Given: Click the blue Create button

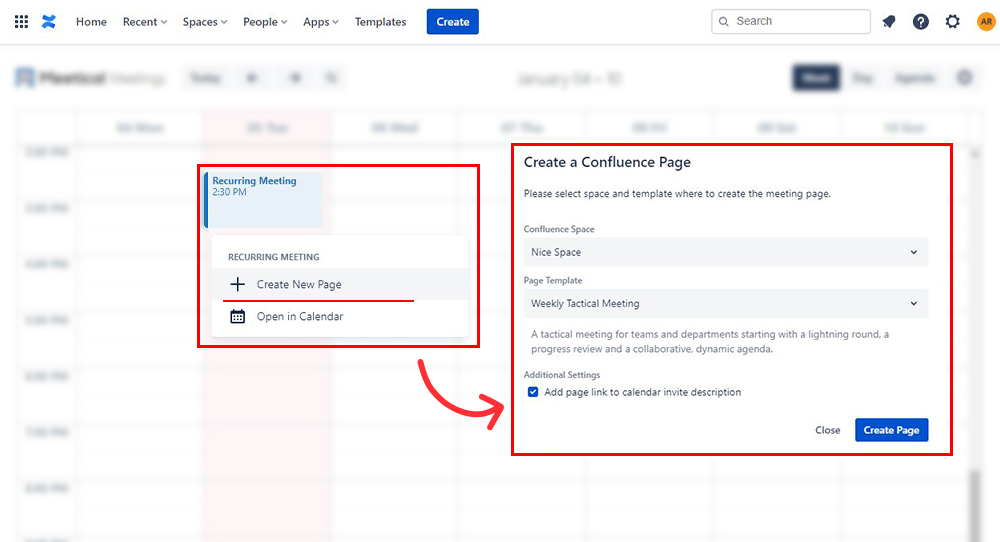Looking at the screenshot, I should pyautogui.click(x=453, y=22).
